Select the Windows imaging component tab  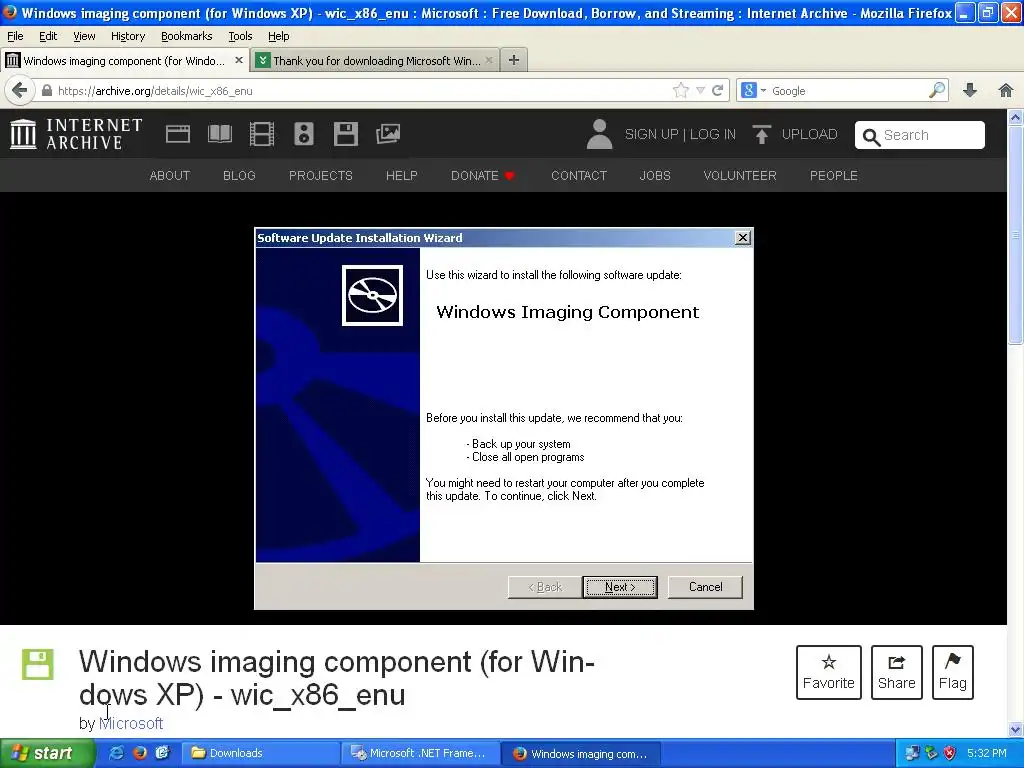(x=124, y=60)
